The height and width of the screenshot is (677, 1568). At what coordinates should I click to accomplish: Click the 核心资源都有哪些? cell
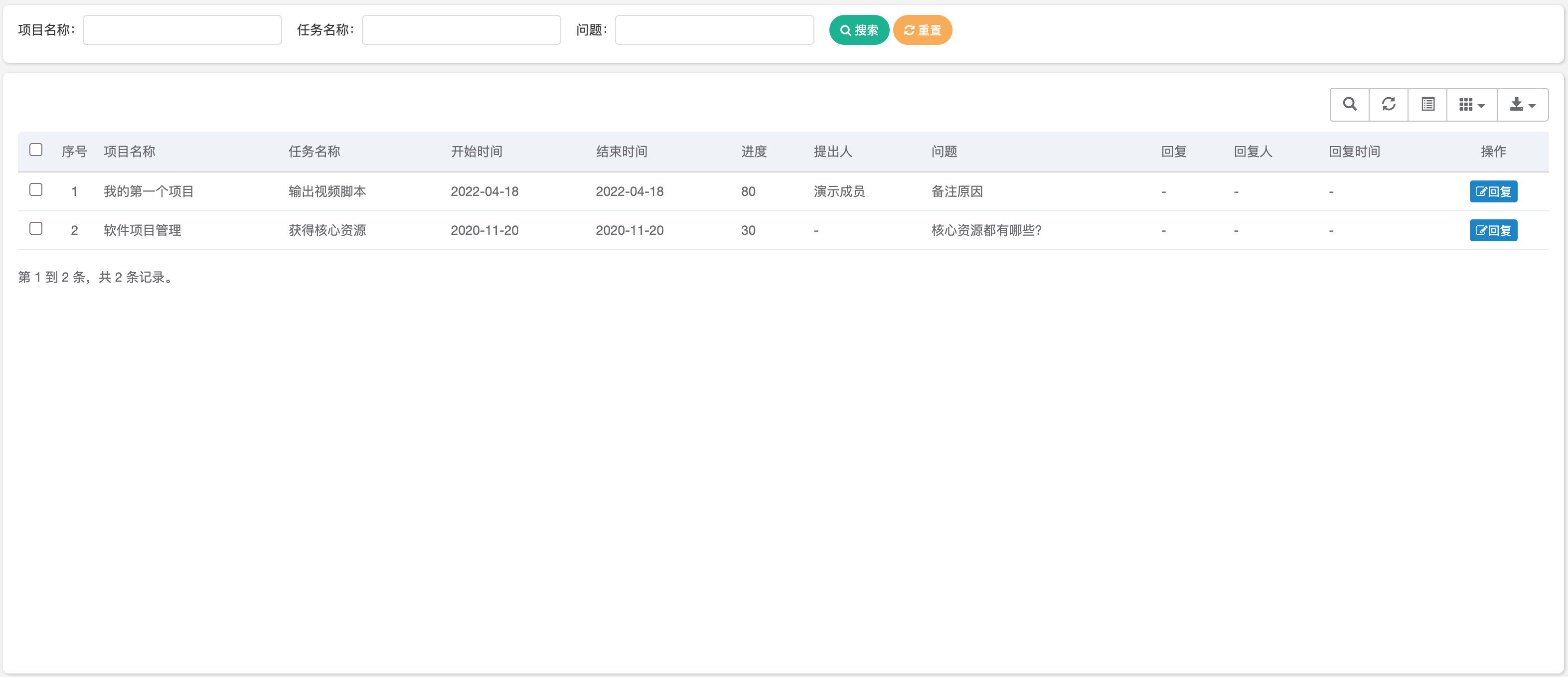point(987,230)
